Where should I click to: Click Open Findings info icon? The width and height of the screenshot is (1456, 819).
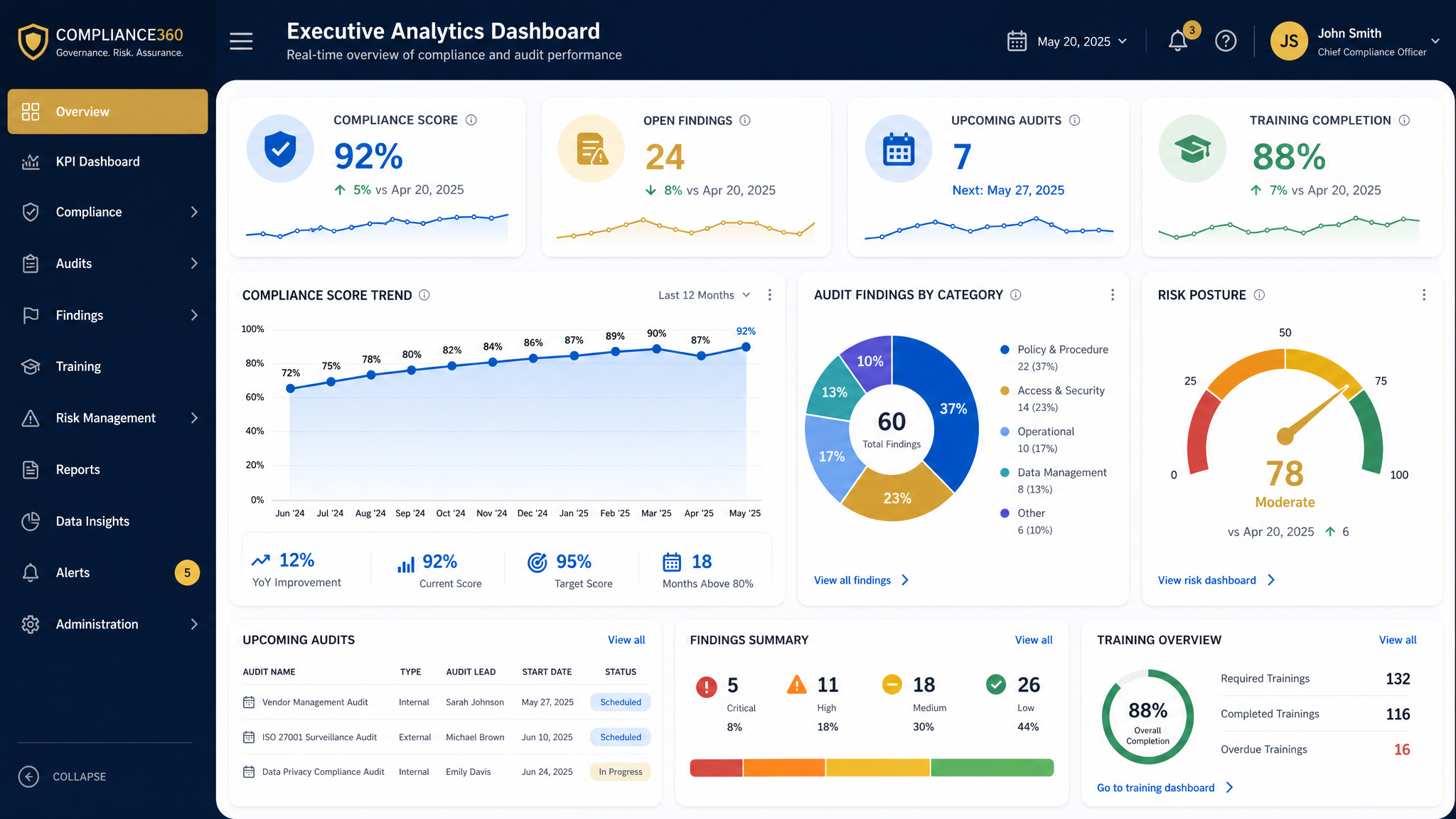(x=745, y=120)
